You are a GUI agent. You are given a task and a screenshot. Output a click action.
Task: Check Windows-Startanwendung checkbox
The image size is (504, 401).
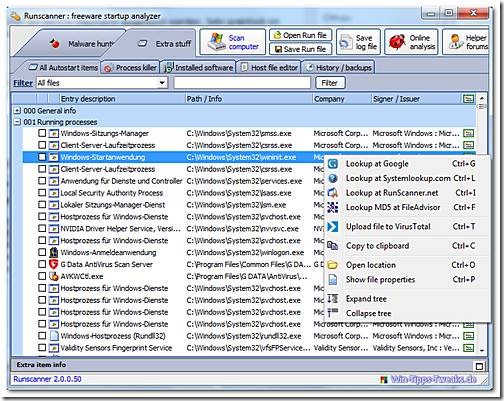(x=42, y=157)
